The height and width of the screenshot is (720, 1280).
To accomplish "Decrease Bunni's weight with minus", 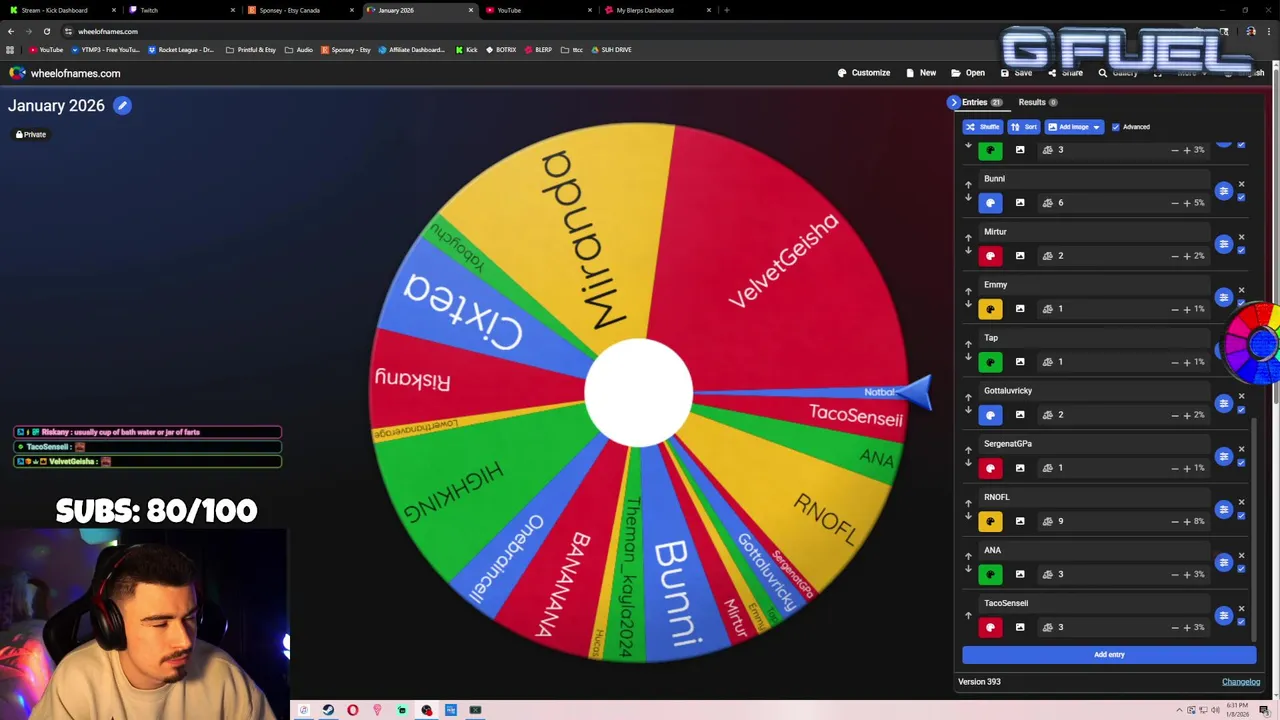I will (x=1174, y=203).
